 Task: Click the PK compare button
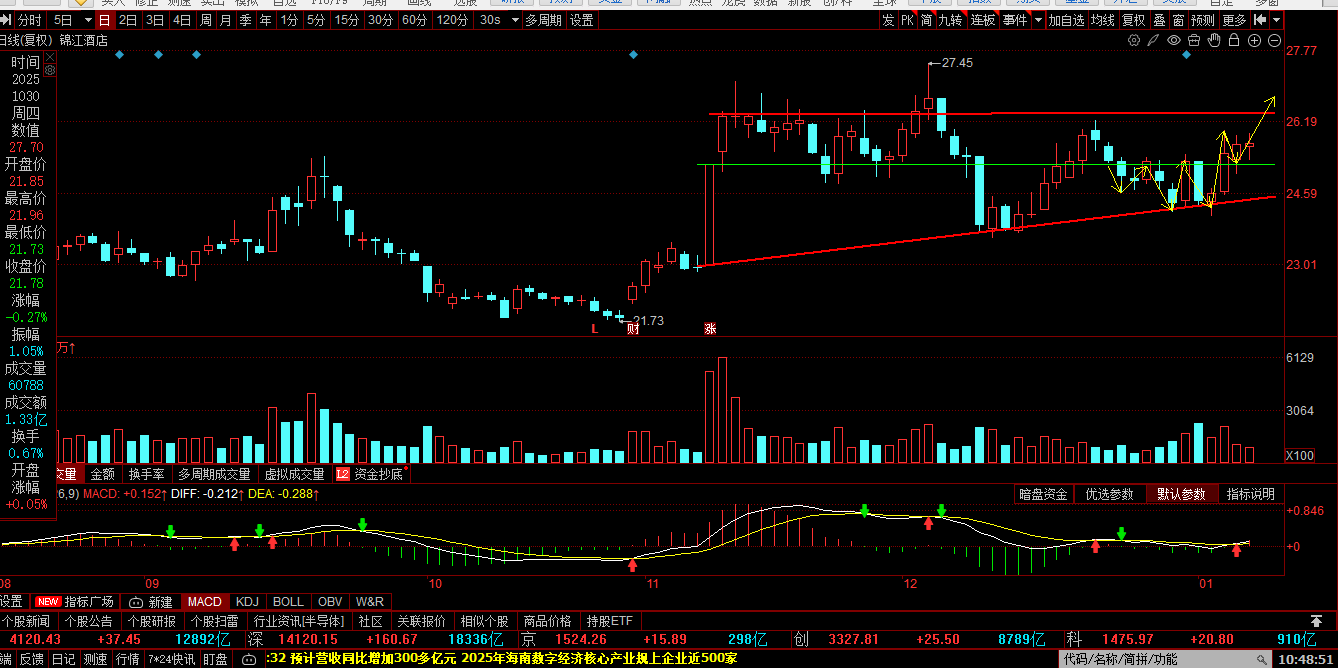907,20
